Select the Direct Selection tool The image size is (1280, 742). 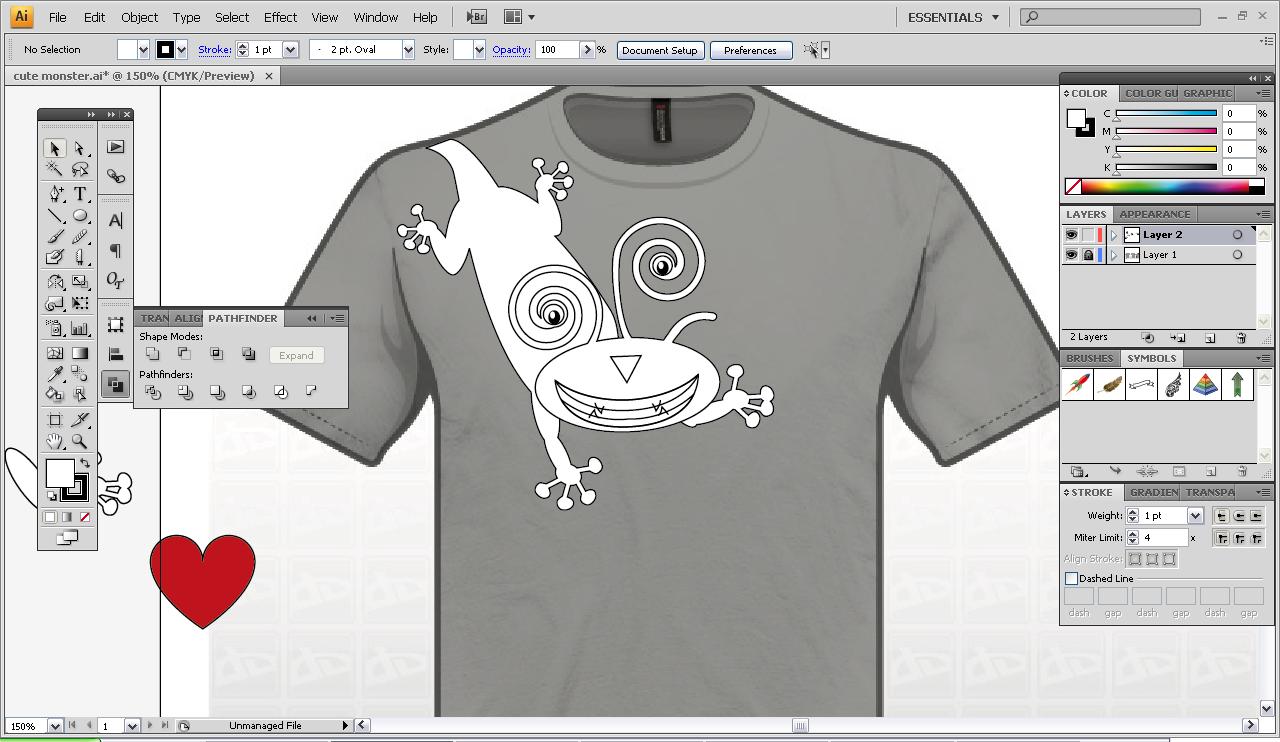coord(80,148)
